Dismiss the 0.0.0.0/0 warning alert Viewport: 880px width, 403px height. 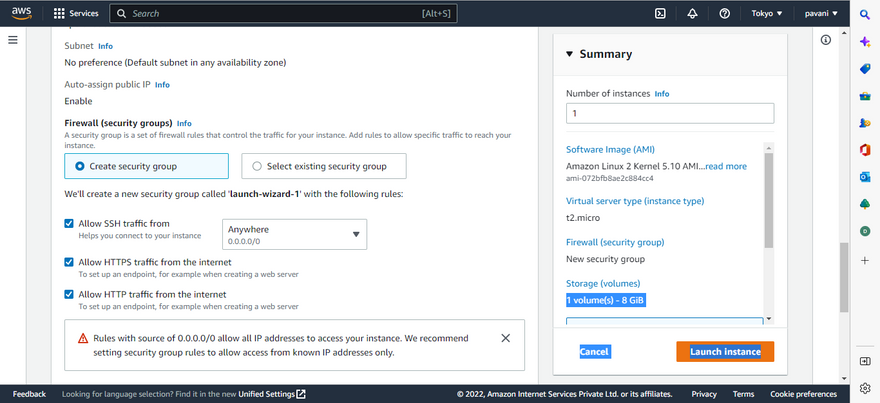[x=506, y=338]
